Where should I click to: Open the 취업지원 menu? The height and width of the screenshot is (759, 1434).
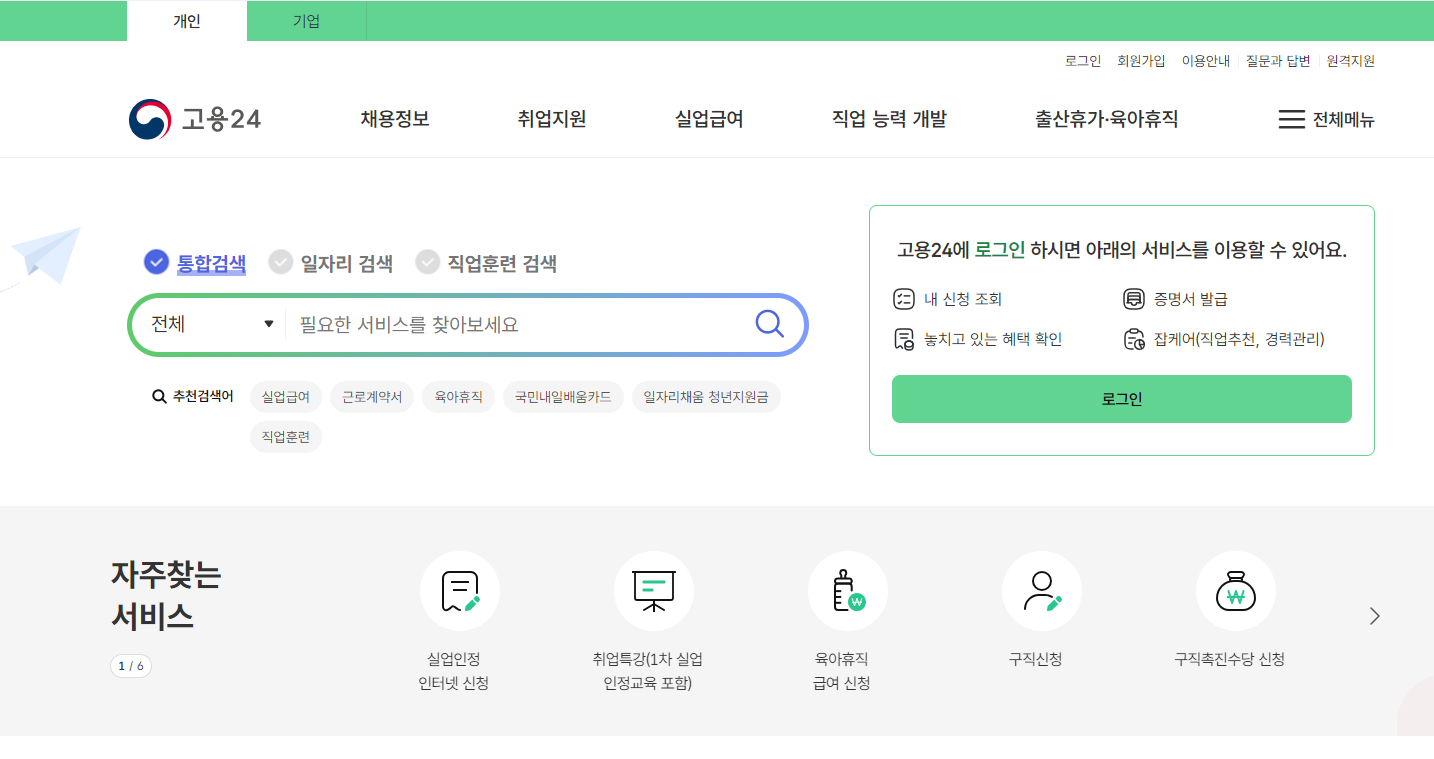(552, 120)
